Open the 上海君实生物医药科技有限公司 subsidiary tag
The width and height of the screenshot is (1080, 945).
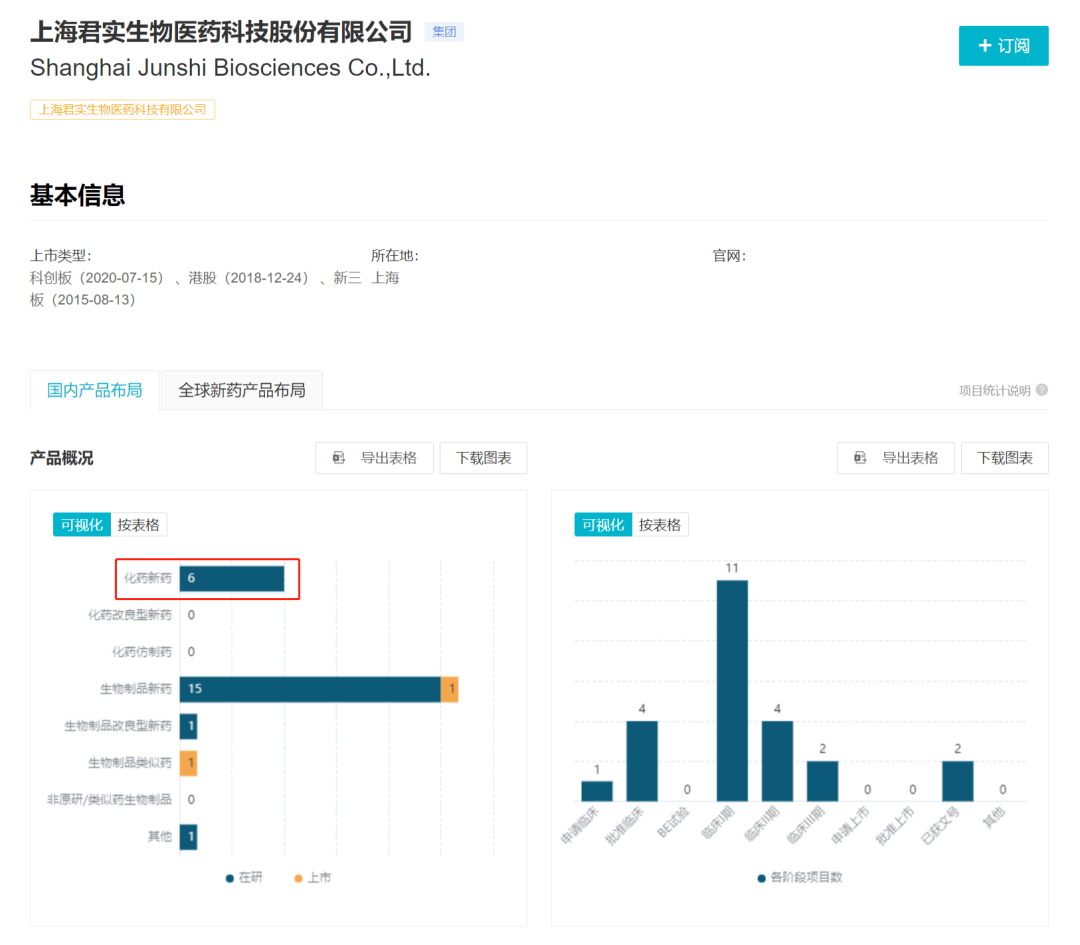tap(122, 110)
